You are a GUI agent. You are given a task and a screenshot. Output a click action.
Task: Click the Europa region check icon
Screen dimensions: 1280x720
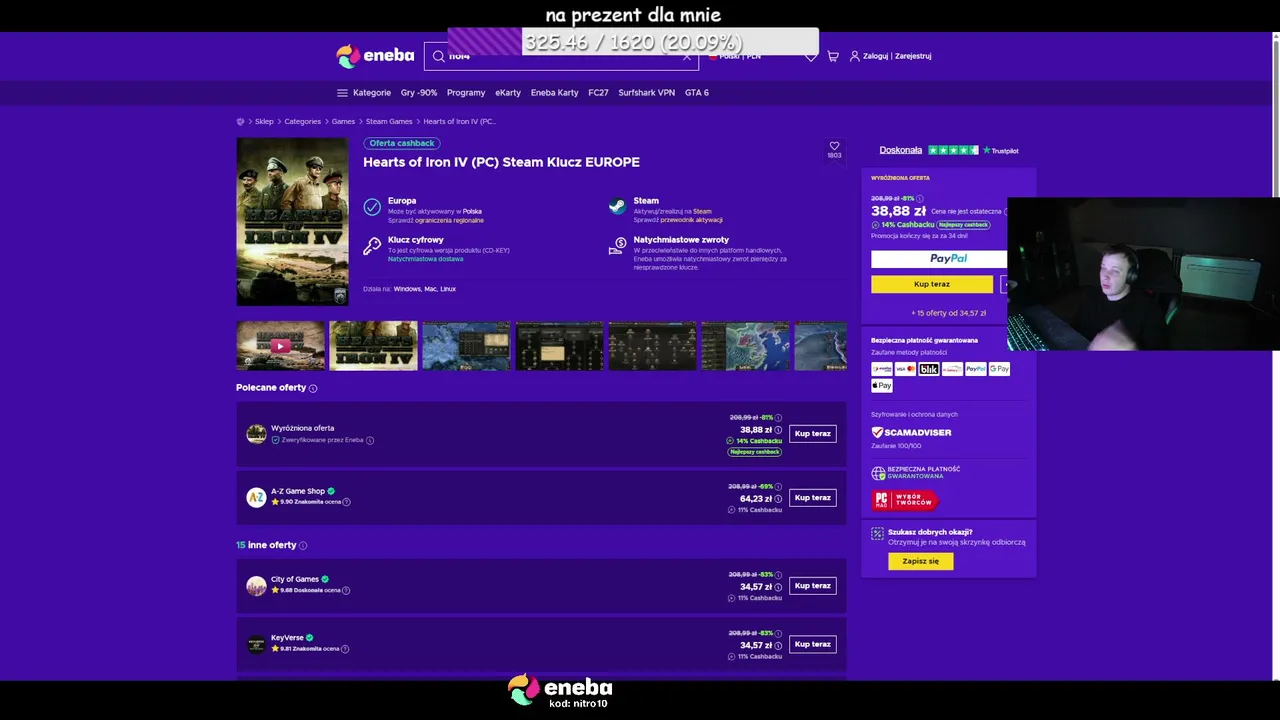click(x=372, y=206)
